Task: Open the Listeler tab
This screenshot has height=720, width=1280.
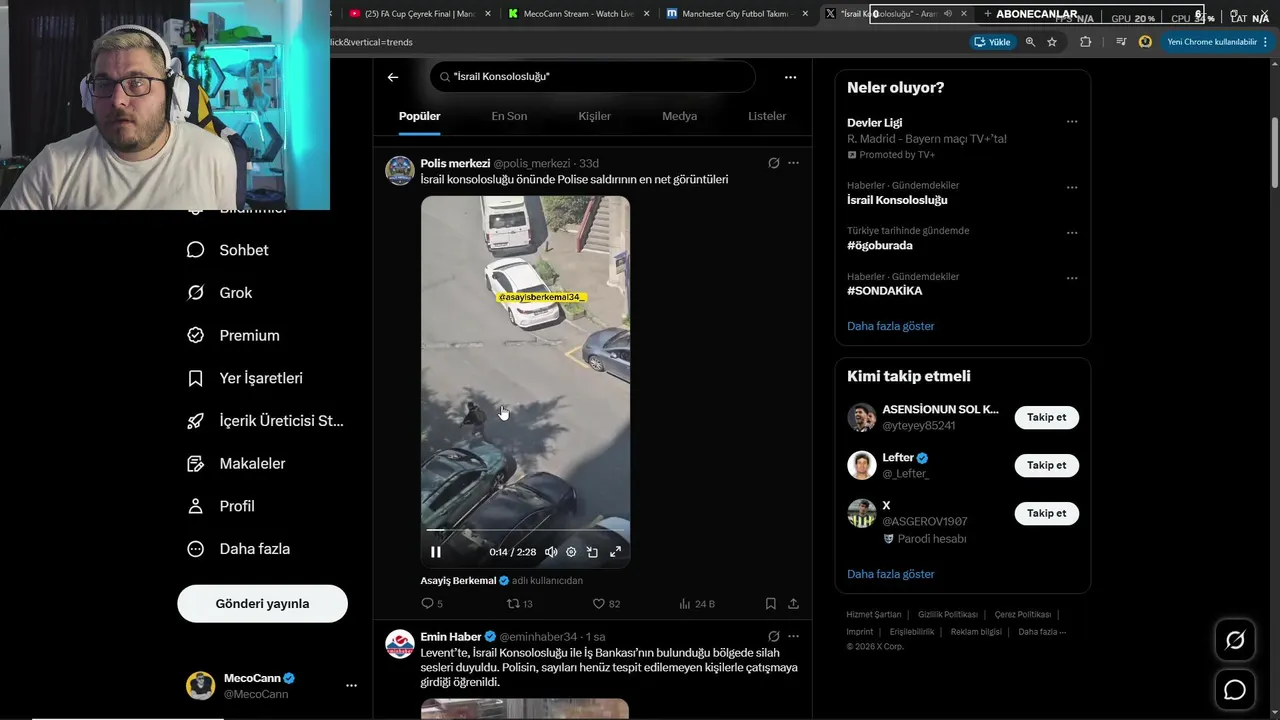Action: pyautogui.click(x=767, y=116)
